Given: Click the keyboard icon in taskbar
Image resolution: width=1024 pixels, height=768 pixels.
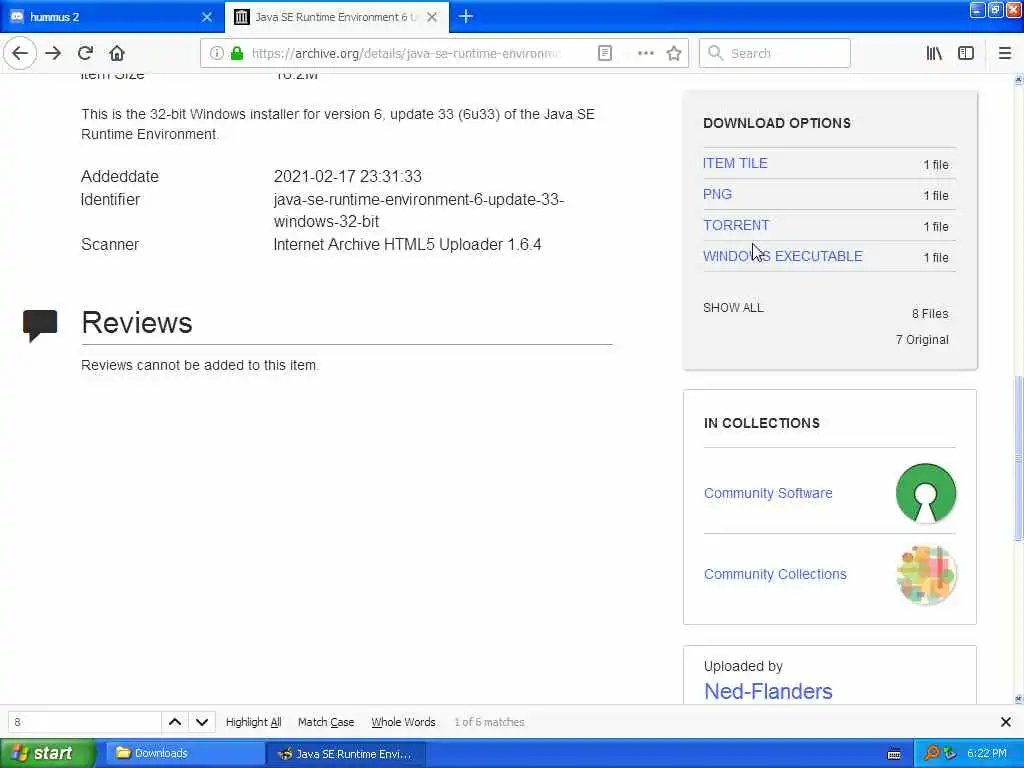Looking at the screenshot, I should point(894,754).
